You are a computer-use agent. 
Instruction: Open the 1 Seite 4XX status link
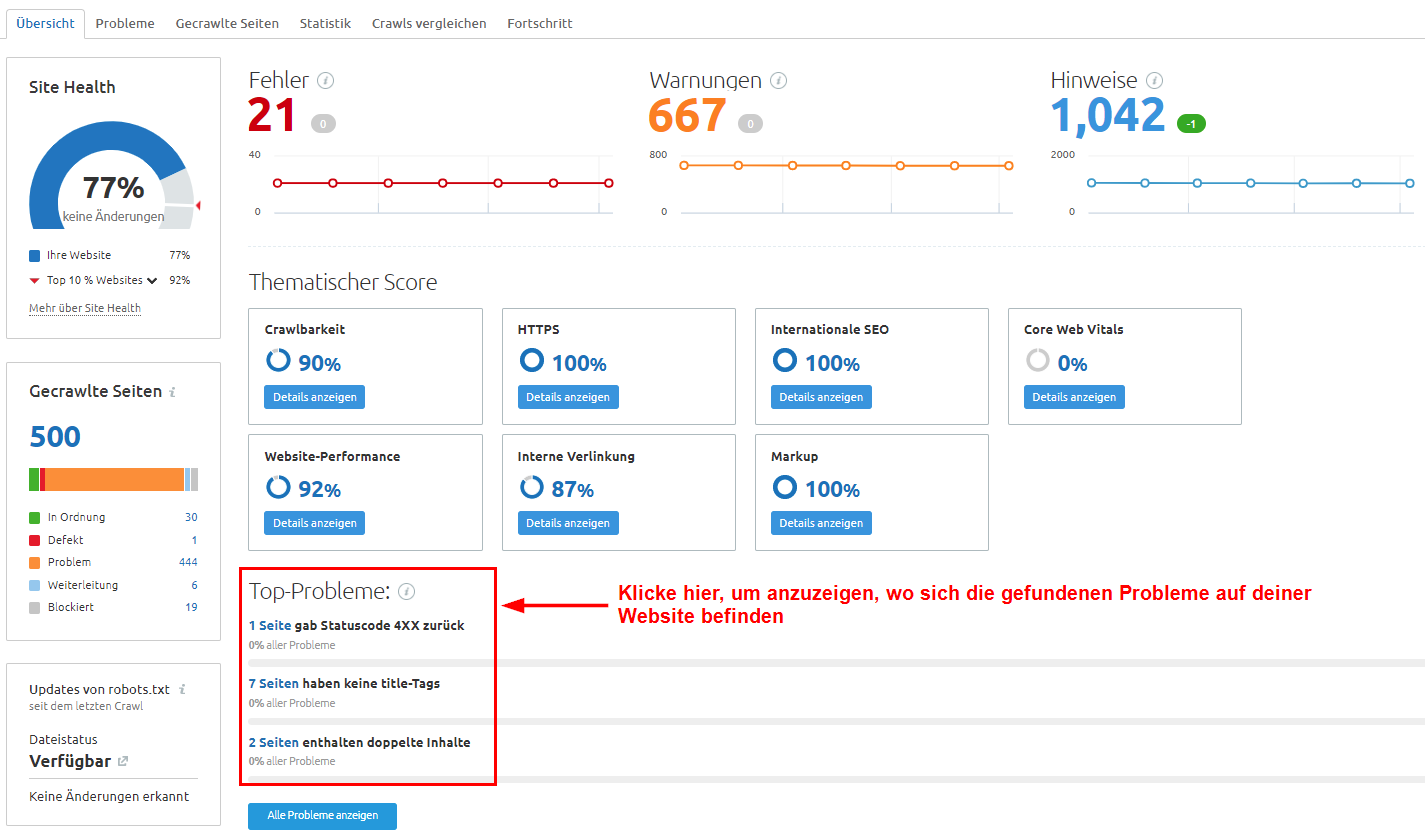click(270, 625)
